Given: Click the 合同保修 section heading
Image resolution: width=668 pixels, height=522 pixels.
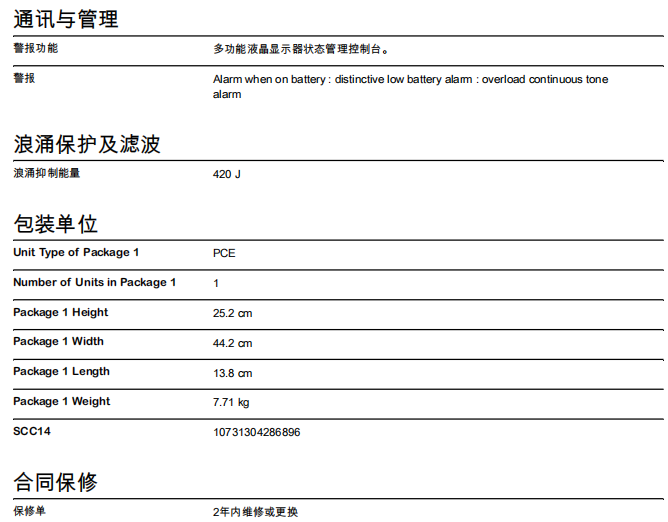Looking at the screenshot, I should [x=55, y=482].
